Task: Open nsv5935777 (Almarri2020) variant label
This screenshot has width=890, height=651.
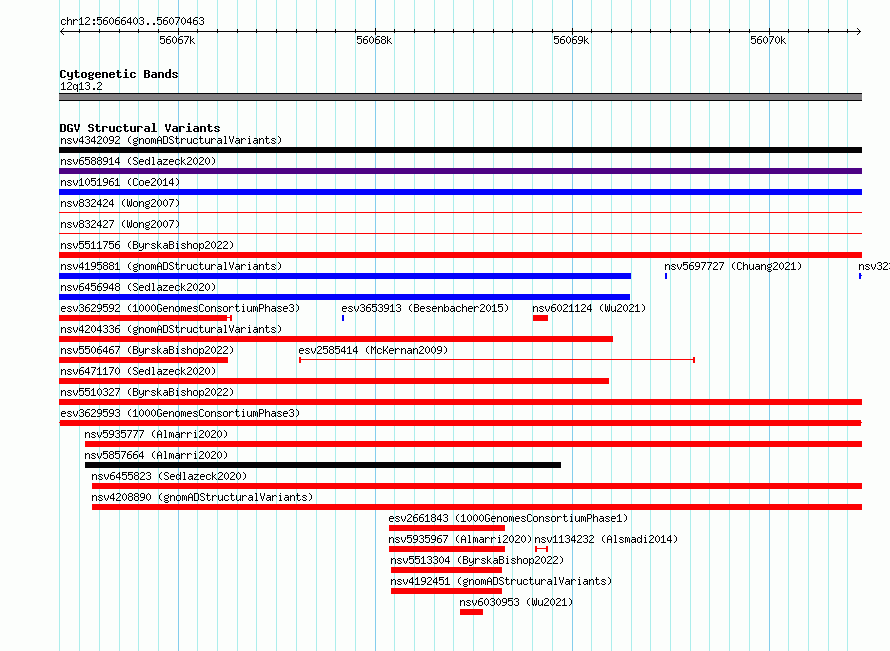Action: pyautogui.click(x=156, y=434)
